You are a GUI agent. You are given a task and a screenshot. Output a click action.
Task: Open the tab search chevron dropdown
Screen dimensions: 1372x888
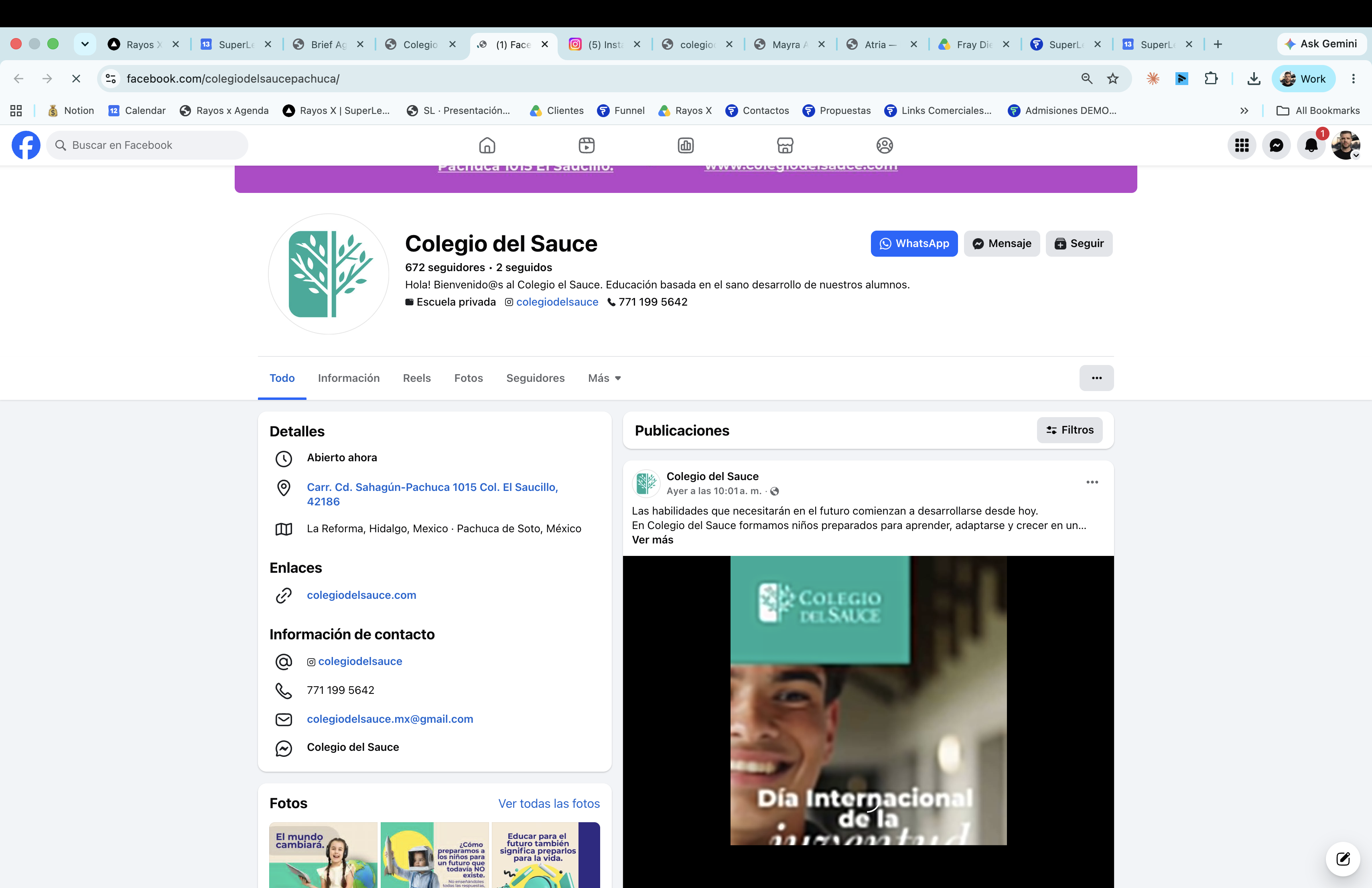(x=85, y=45)
